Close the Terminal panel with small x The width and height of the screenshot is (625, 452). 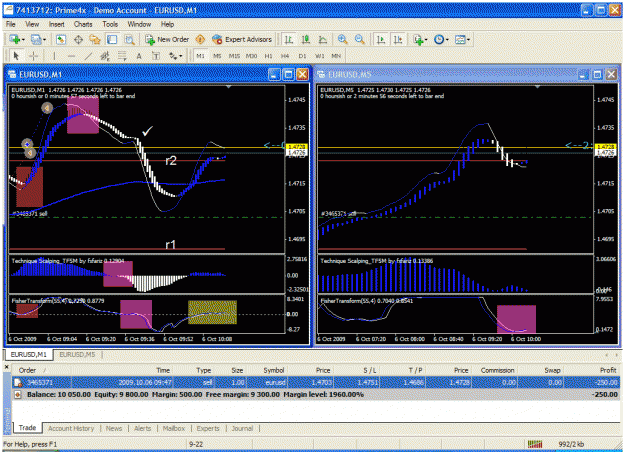6,367
